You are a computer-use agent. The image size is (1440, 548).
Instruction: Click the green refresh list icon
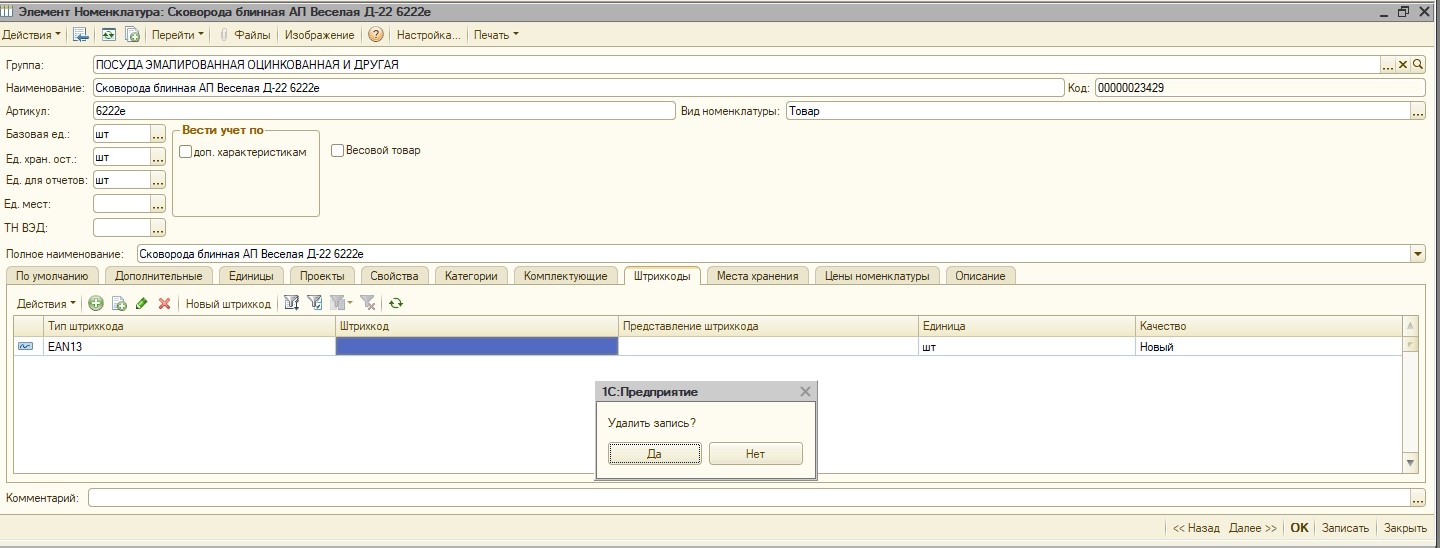tap(396, 303)
